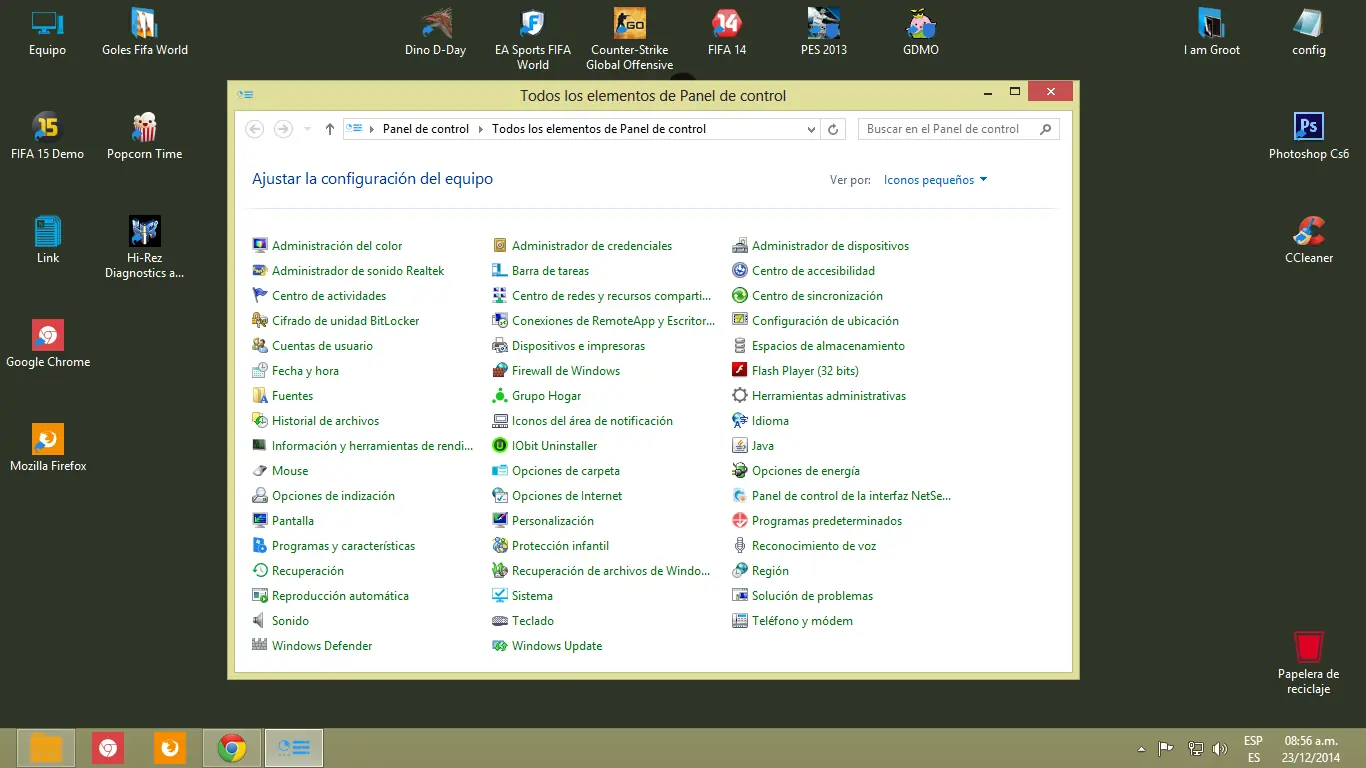The height and width of the screenshot is (768, 1366).
Task: Select the Mozilla Firefox desktop icon
Action: (x=48, y=447)
